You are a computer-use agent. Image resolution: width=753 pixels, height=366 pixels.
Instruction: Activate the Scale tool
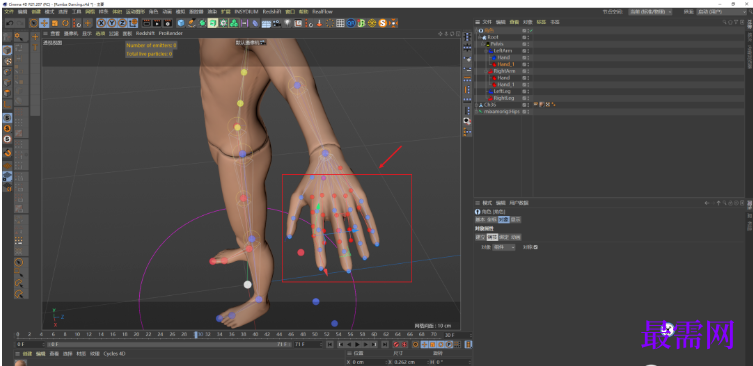pos(55,23)
